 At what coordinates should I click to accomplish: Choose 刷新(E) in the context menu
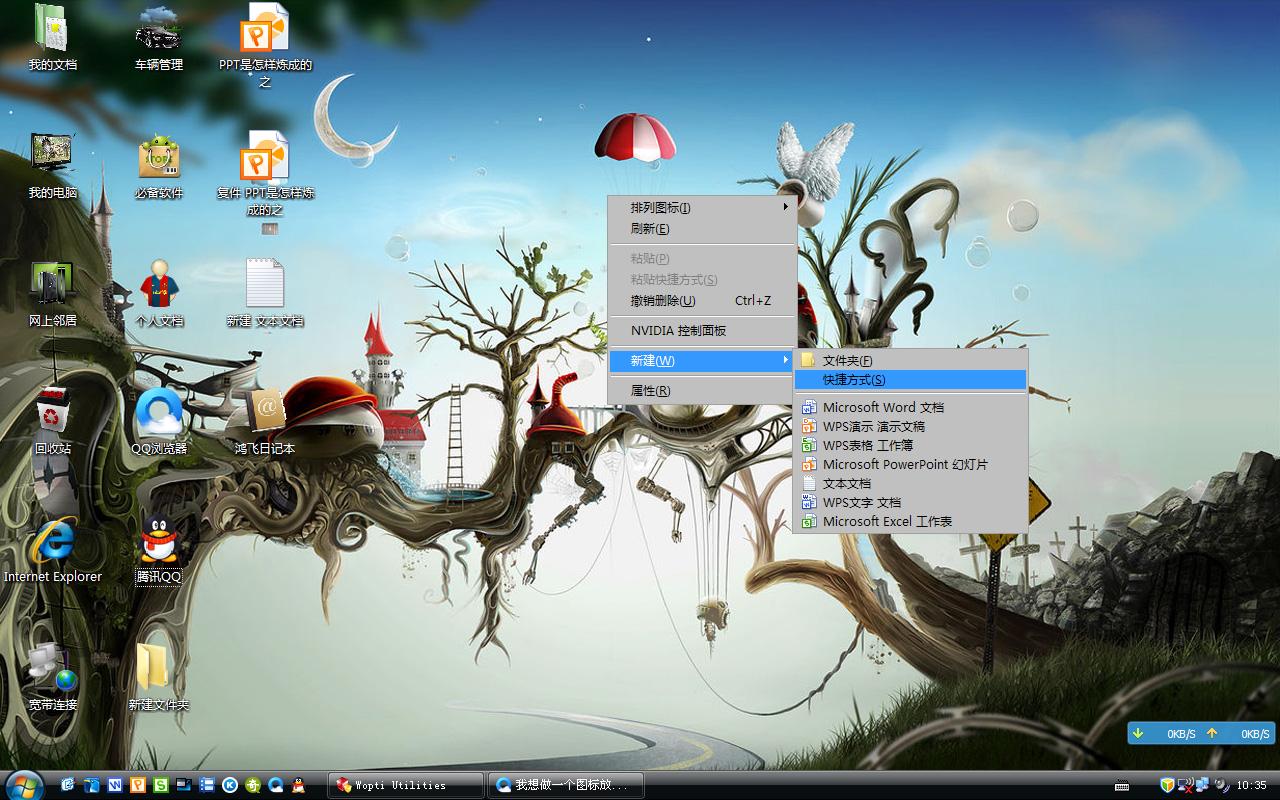point(702,229)
